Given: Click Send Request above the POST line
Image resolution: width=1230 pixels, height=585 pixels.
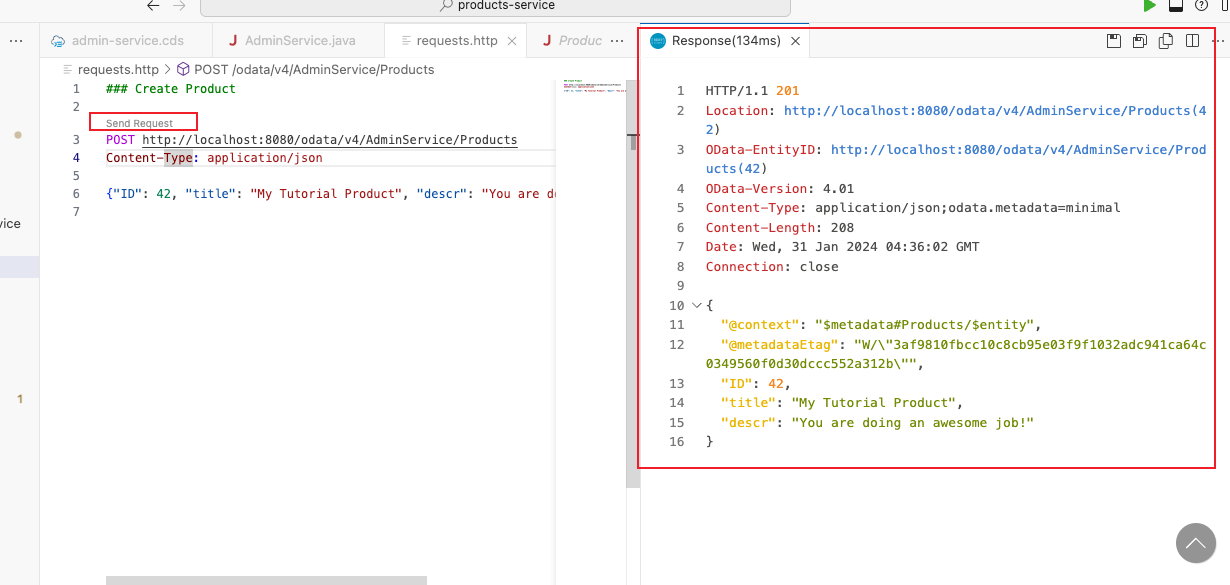Looking at the screenshot, I should [x=140, y=123].
